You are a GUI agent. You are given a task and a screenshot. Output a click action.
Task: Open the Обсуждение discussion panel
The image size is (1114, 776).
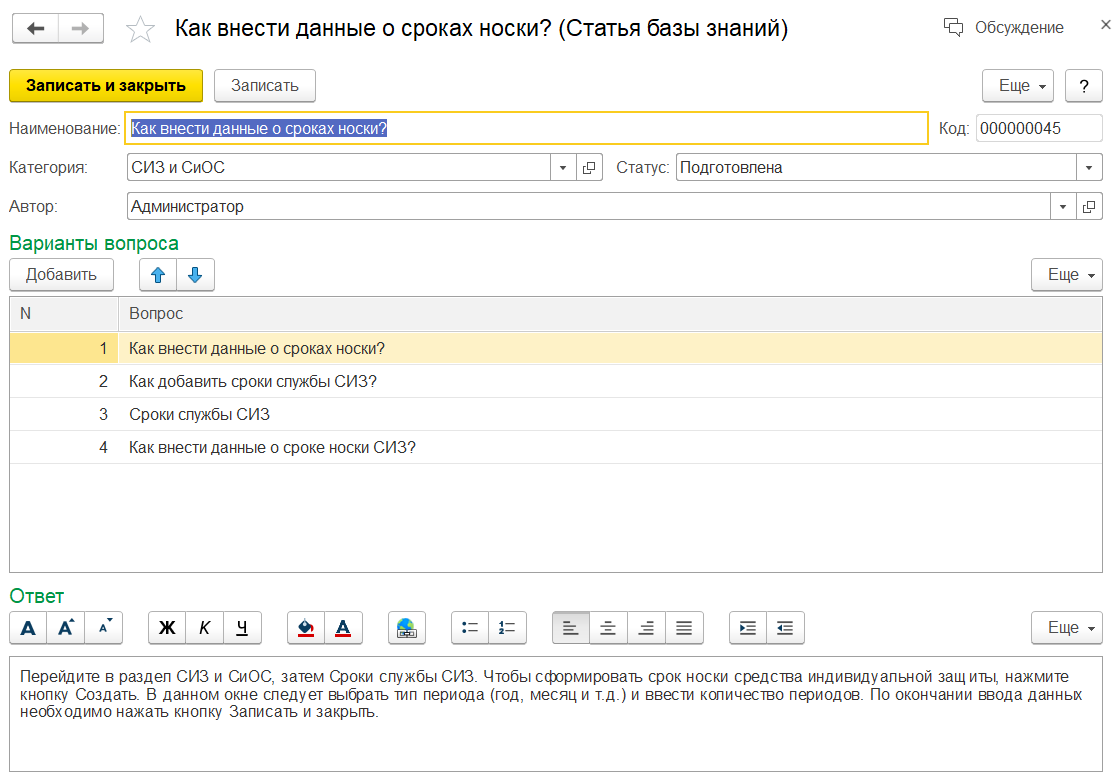coord(1004,28)
